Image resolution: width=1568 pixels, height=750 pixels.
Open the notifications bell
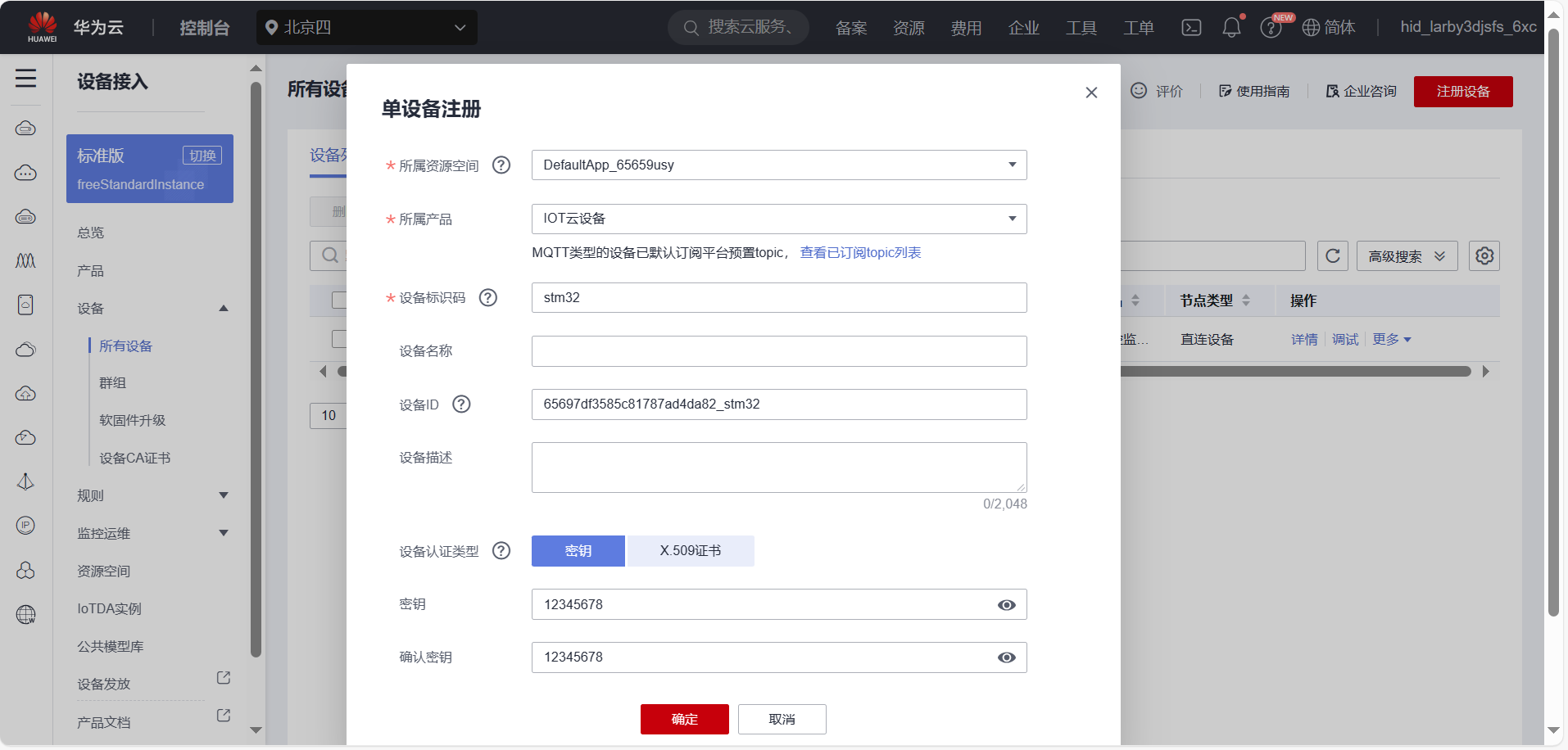(1231, 28)
